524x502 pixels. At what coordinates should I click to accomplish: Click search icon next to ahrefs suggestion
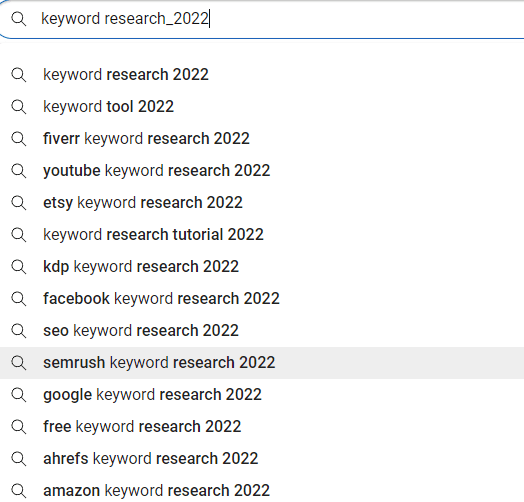(x=18, y=459)
